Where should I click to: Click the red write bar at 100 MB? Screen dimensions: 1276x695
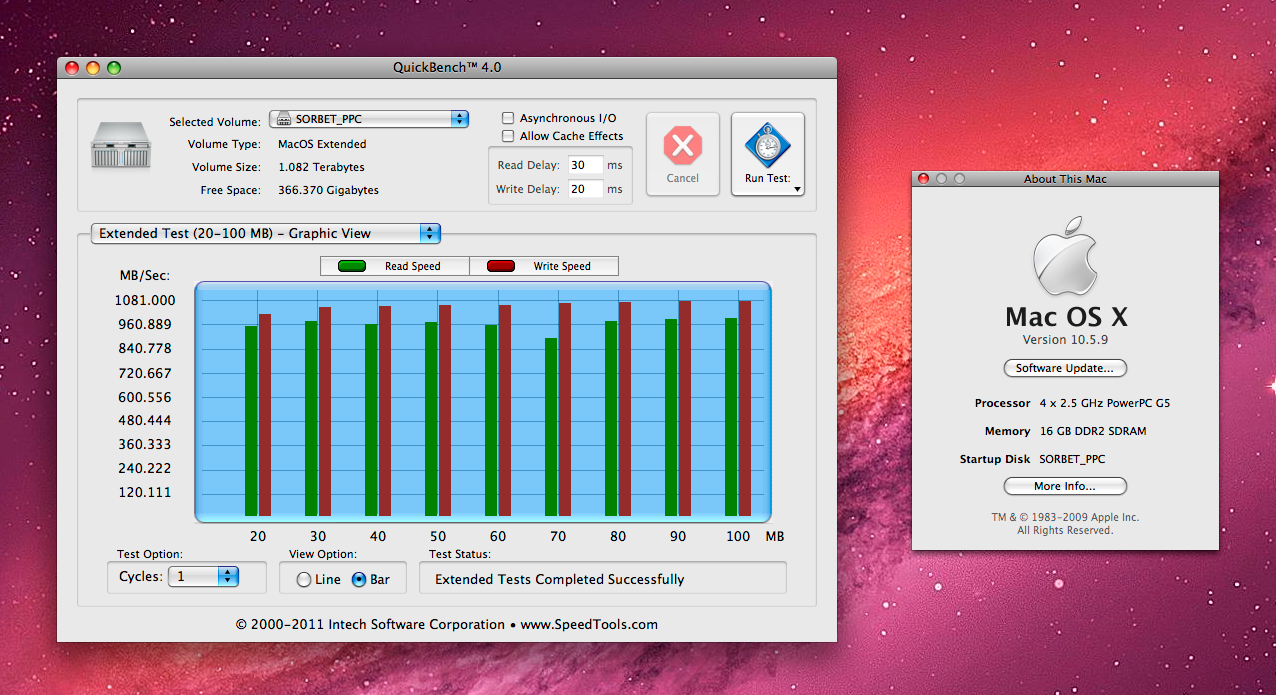[745, 408]
